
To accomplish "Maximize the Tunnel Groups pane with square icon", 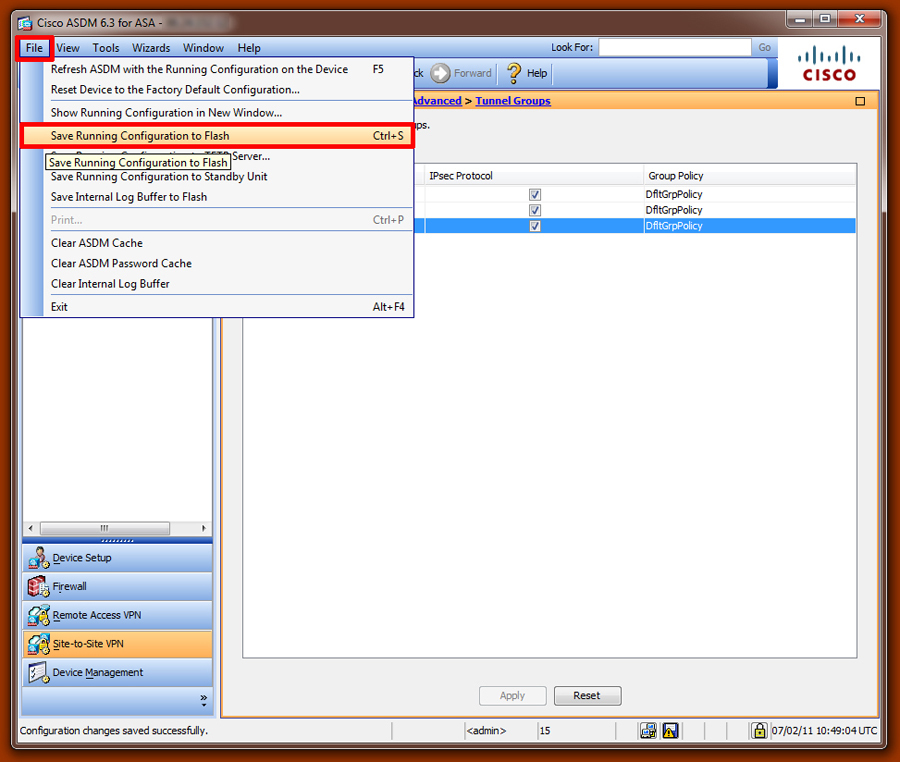I will [860, 101].
